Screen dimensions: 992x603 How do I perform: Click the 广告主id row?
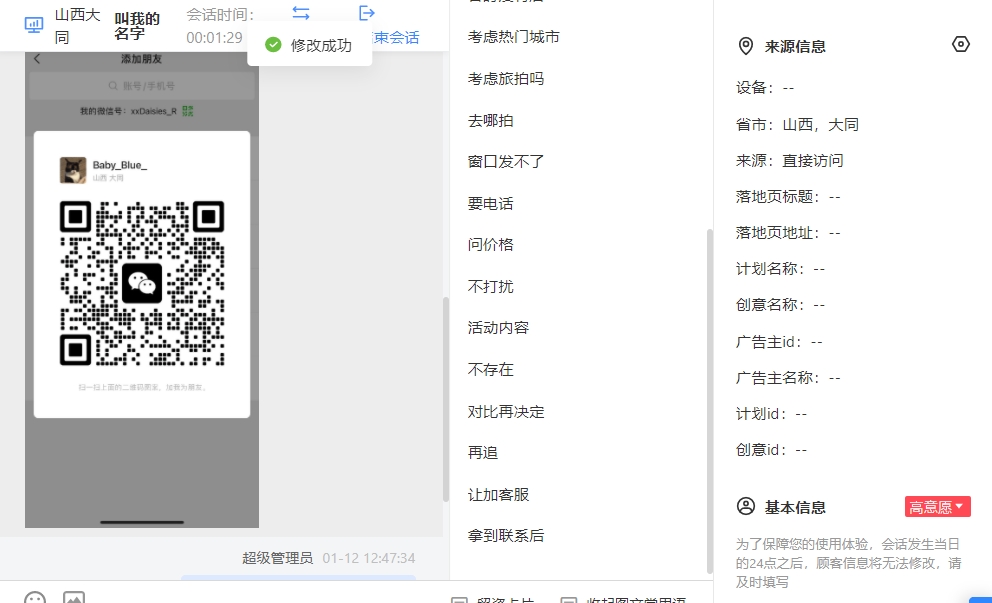point(779,342)
